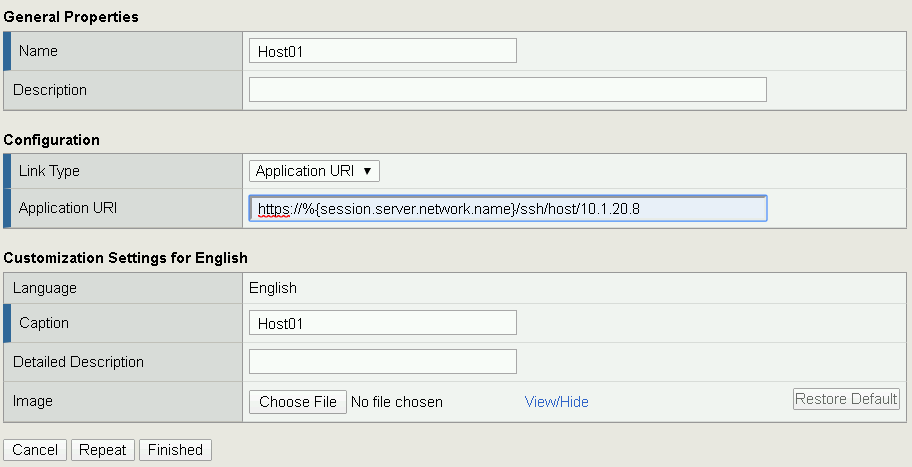Click the Customization Settings for English heading
Screen dimensions: 912x467
pos(126,258)
